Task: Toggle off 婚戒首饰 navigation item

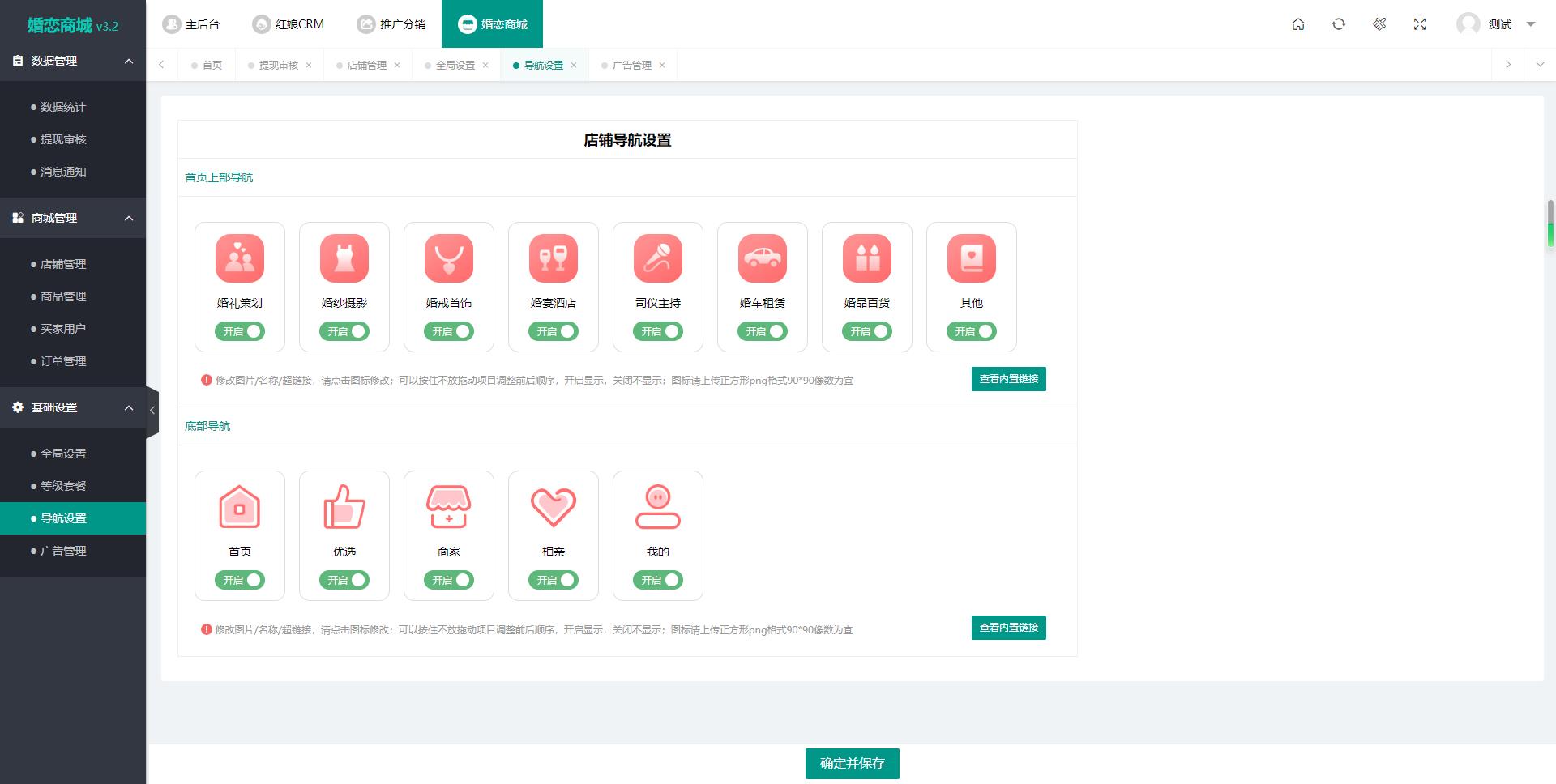Action: point(448,331)
